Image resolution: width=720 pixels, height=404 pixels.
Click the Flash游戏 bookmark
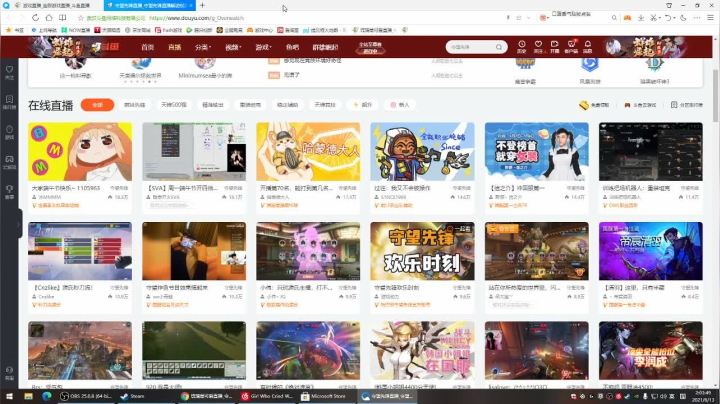tap(169, 30)
